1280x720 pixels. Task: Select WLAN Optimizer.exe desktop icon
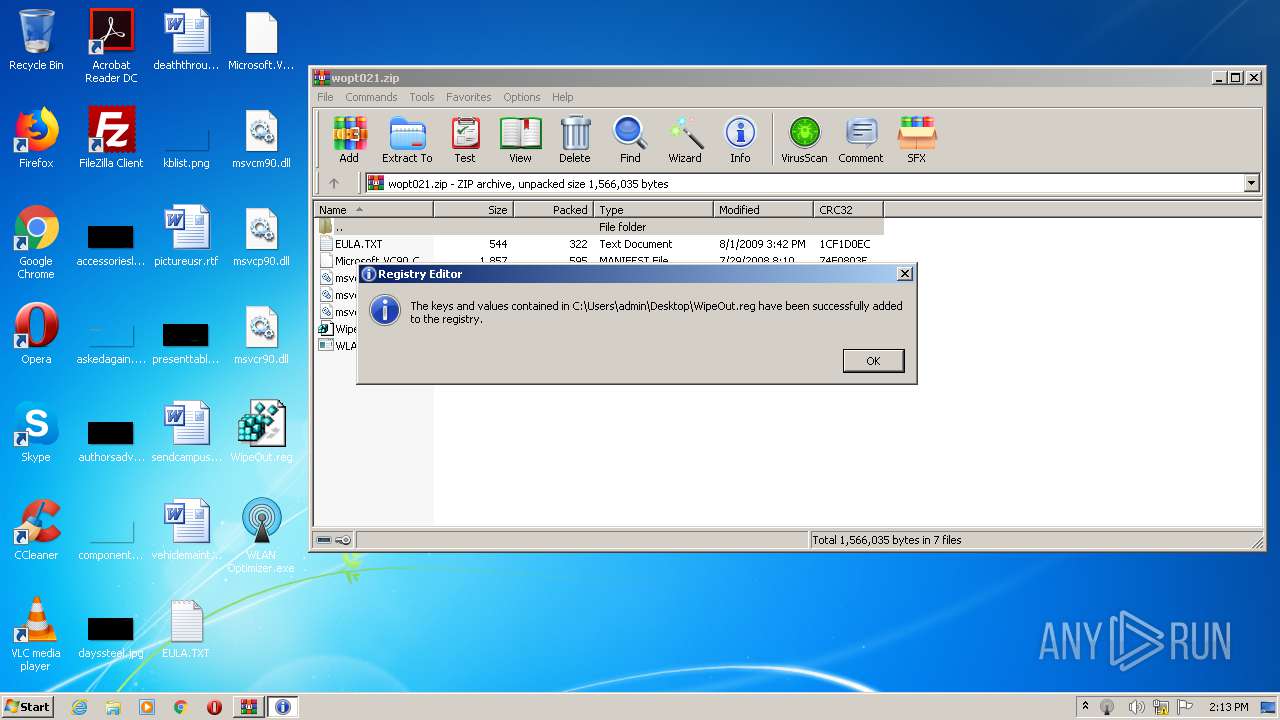point(261,537)
